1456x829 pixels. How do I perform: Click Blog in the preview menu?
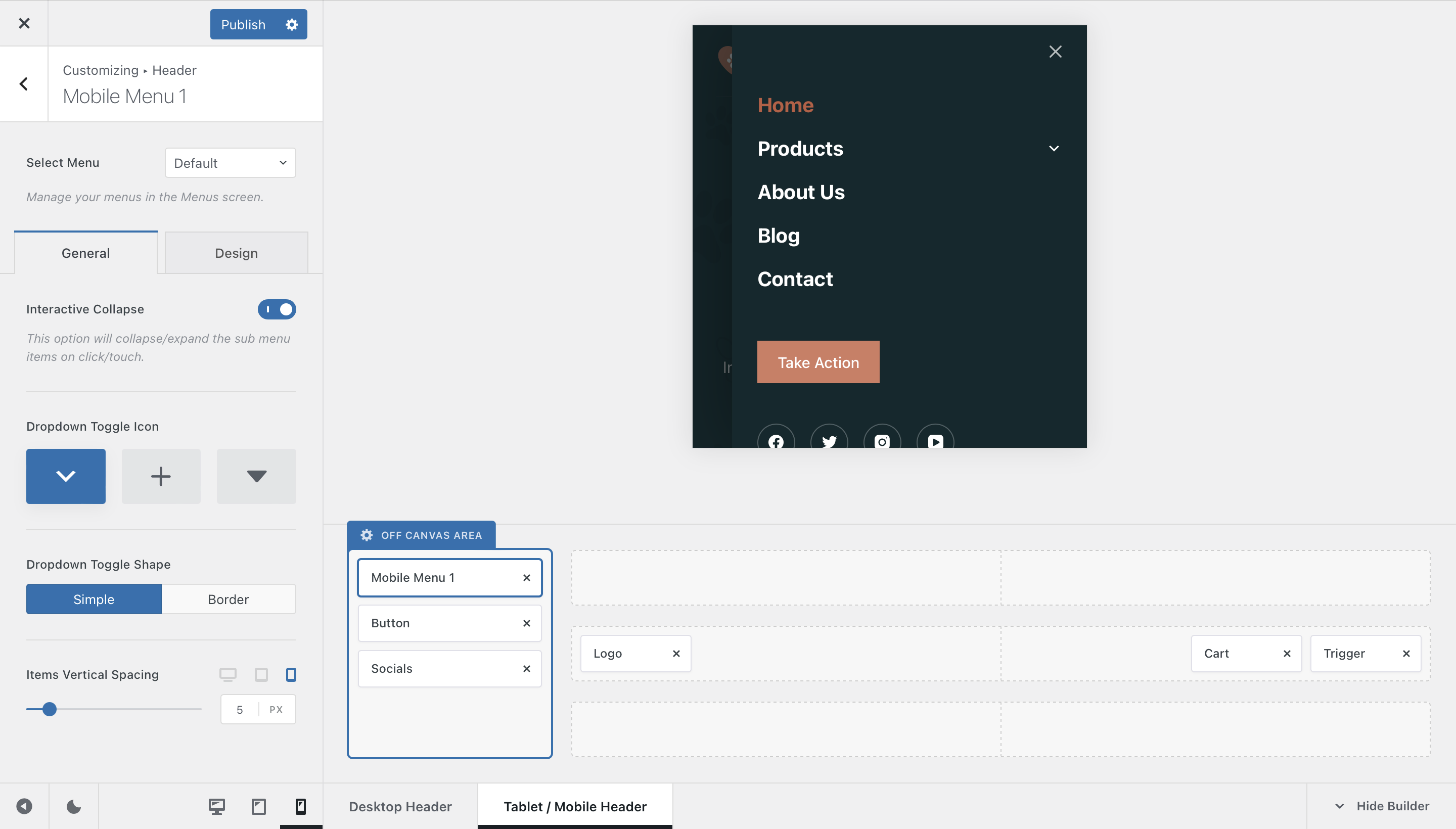coord(779,236)
